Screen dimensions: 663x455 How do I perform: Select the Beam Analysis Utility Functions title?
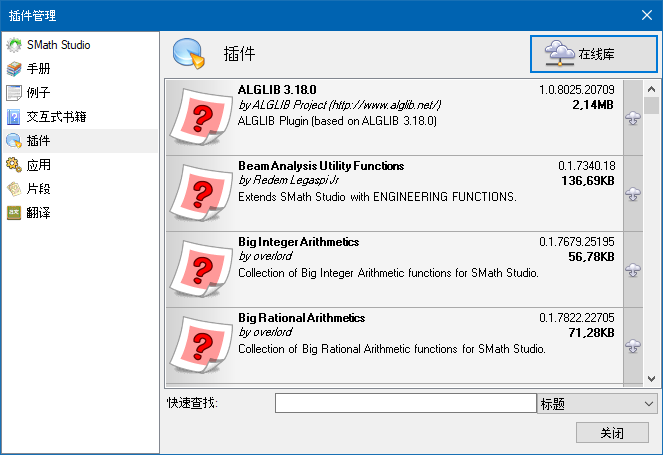tap(321, 166)
